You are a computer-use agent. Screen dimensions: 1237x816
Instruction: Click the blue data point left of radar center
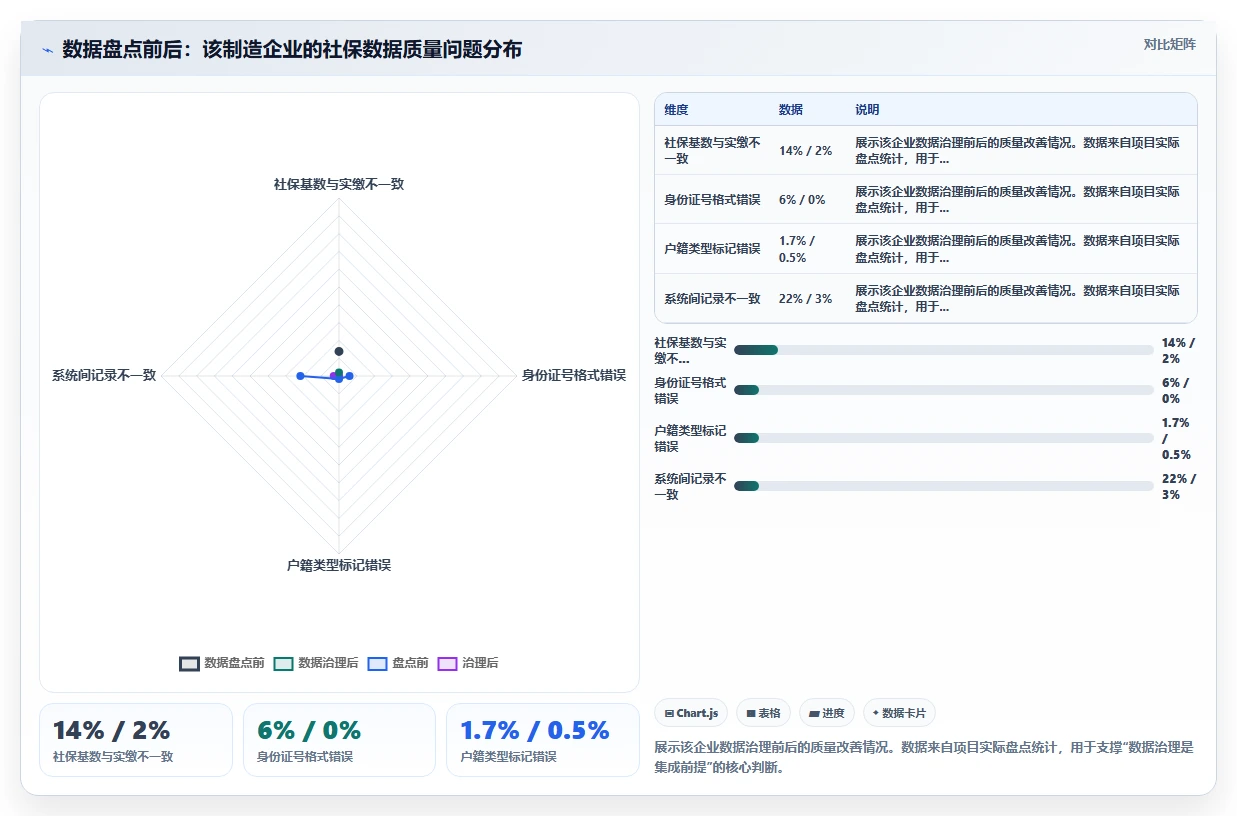pyautogui.click(x=300, y=375)
